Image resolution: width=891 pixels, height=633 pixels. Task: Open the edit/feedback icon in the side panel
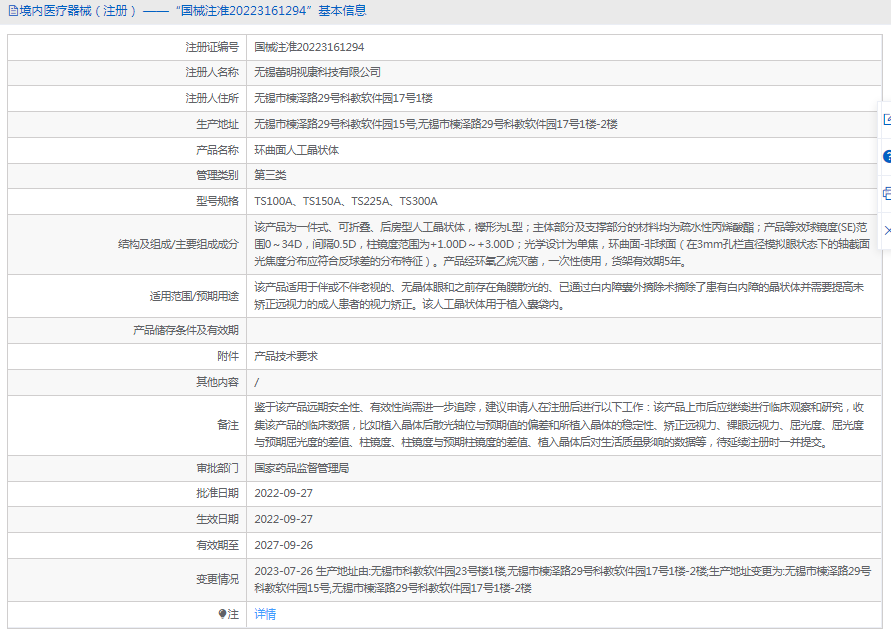click(x=887, y=119)
